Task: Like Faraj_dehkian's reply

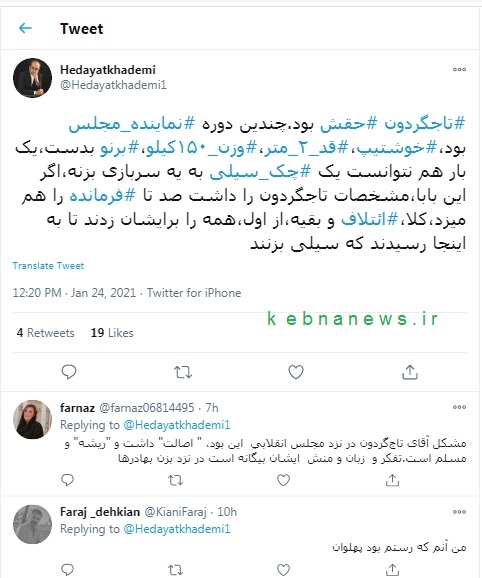Action: tap(283, 570)
